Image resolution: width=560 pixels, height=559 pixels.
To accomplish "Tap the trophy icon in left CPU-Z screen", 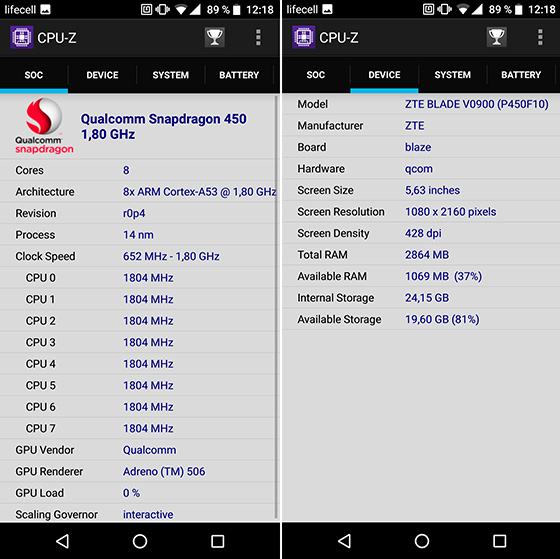I will 215,37.
